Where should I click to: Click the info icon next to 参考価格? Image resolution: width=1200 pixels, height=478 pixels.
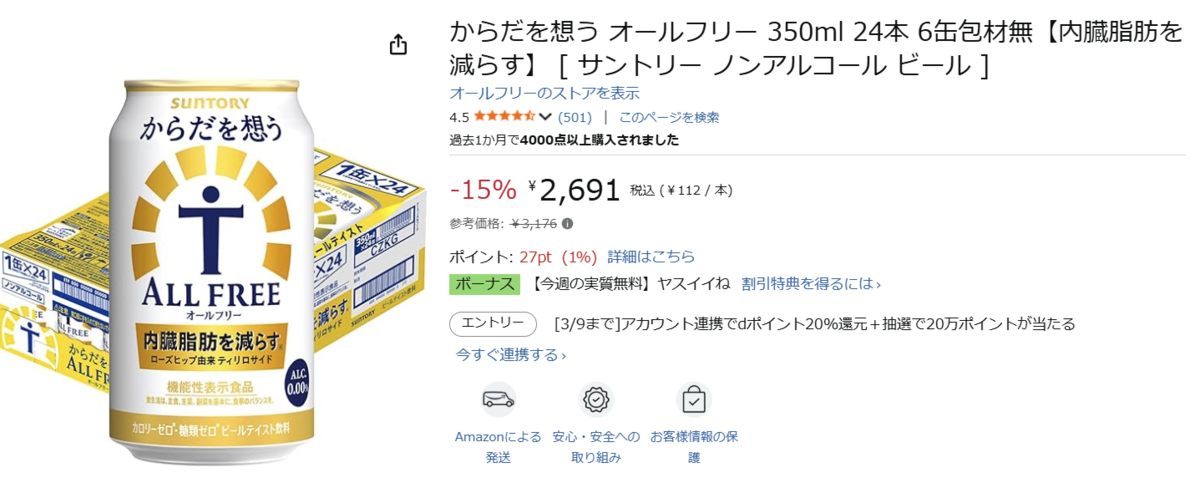coord(568,224)
